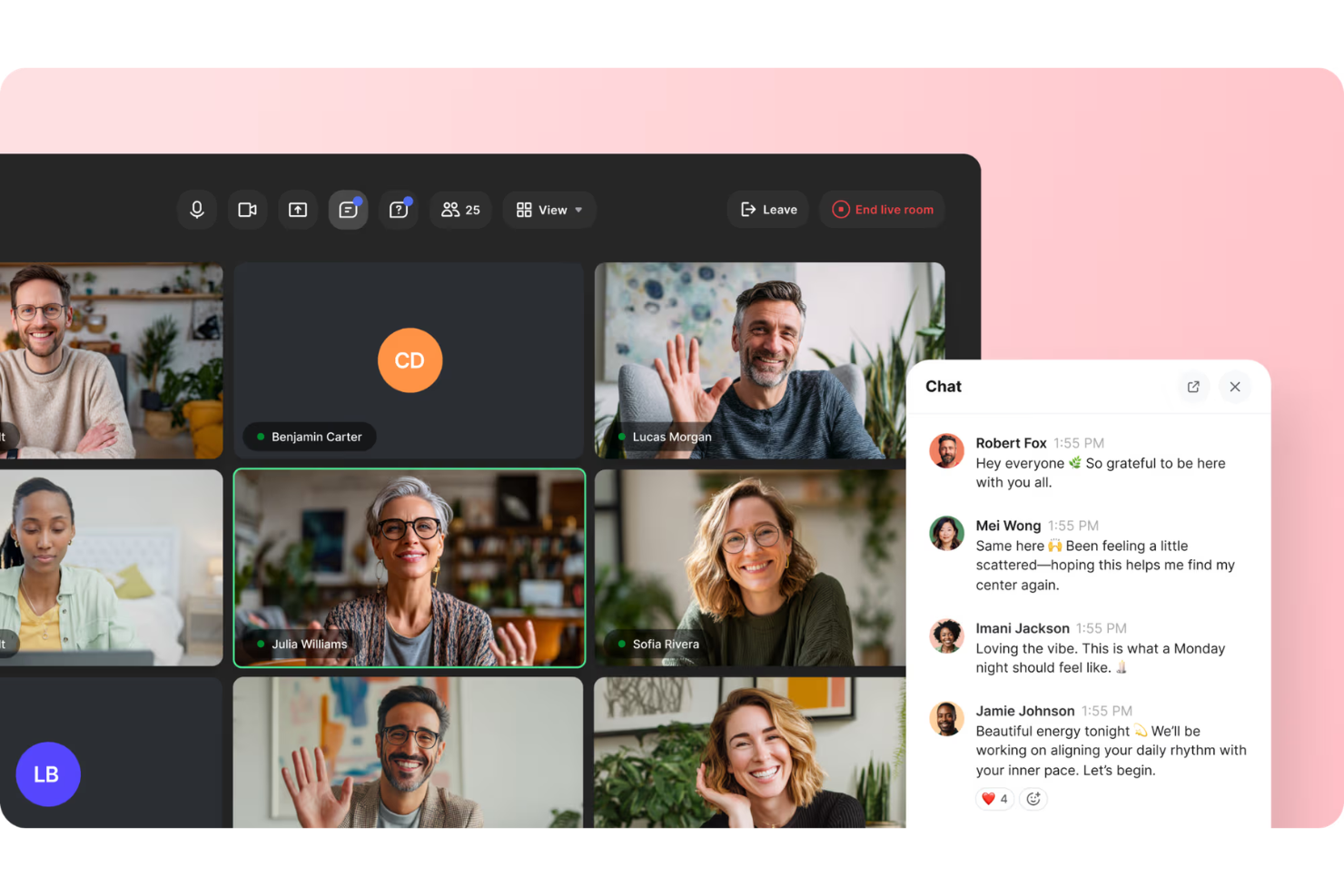Click the Julia Williams name label
1344x896 pixels.
pyautogui.click(x=302, y=644)
